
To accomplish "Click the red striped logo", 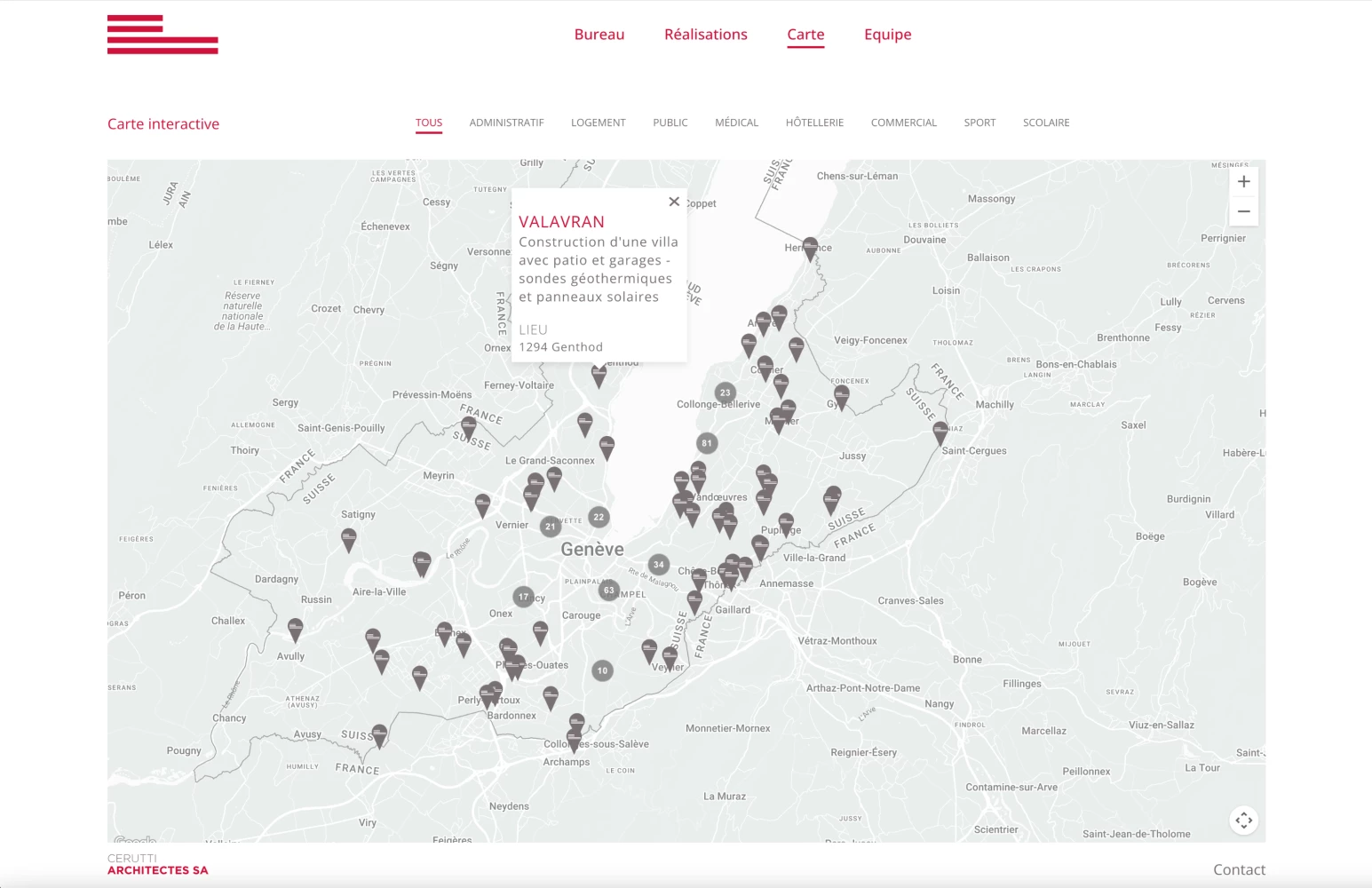I will point(163,35).
